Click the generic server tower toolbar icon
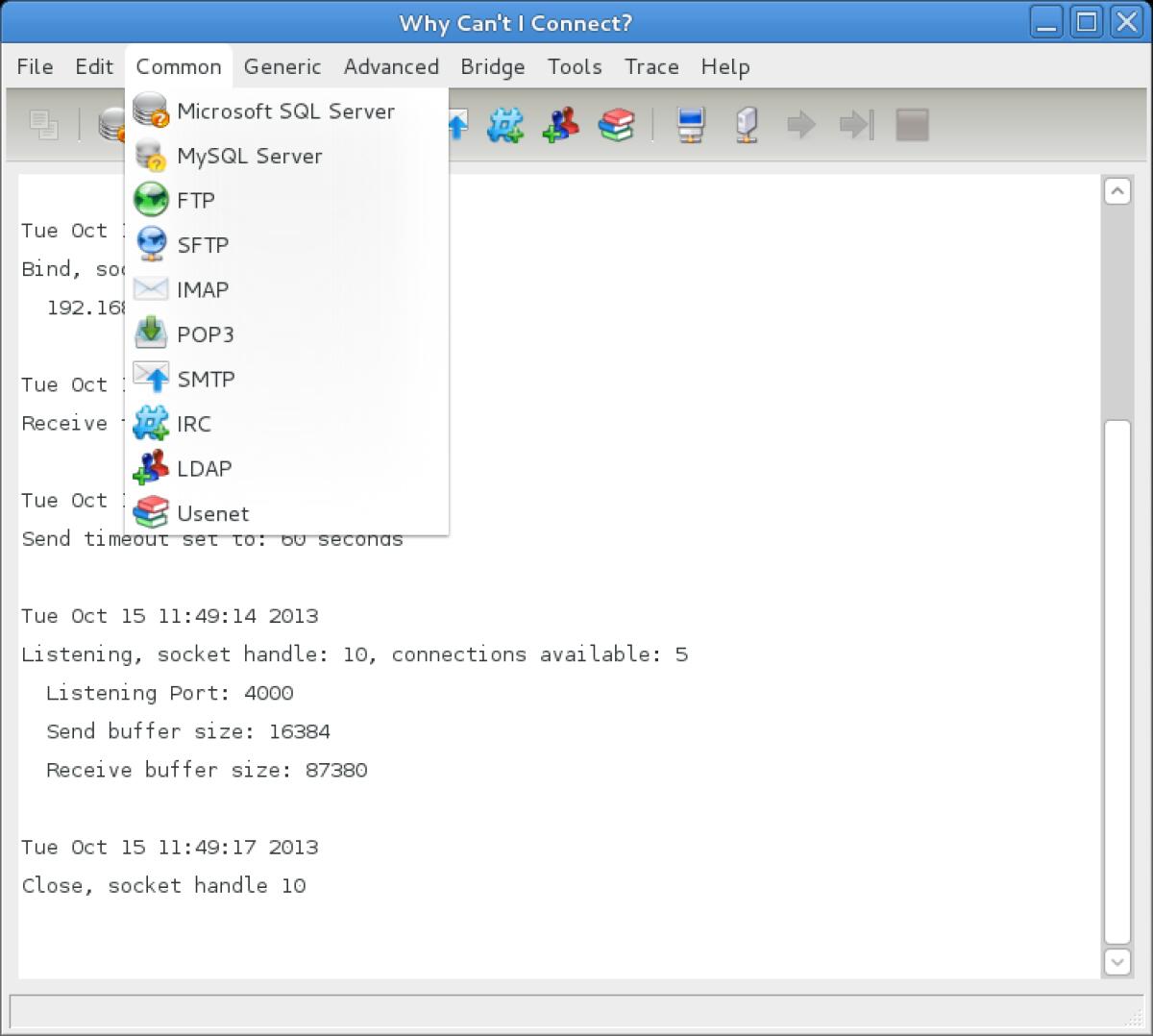This screenshot has height=1036, width=1153. (x=747, y=125)
